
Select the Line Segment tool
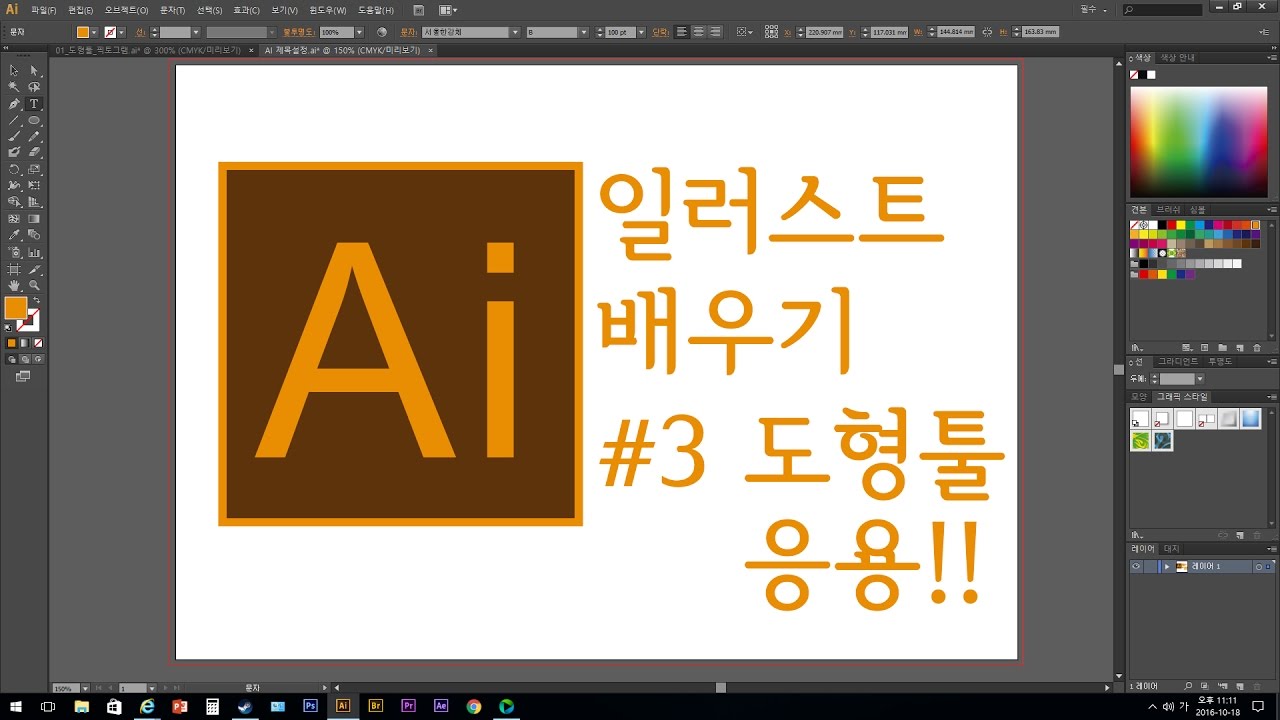(14, 120)
